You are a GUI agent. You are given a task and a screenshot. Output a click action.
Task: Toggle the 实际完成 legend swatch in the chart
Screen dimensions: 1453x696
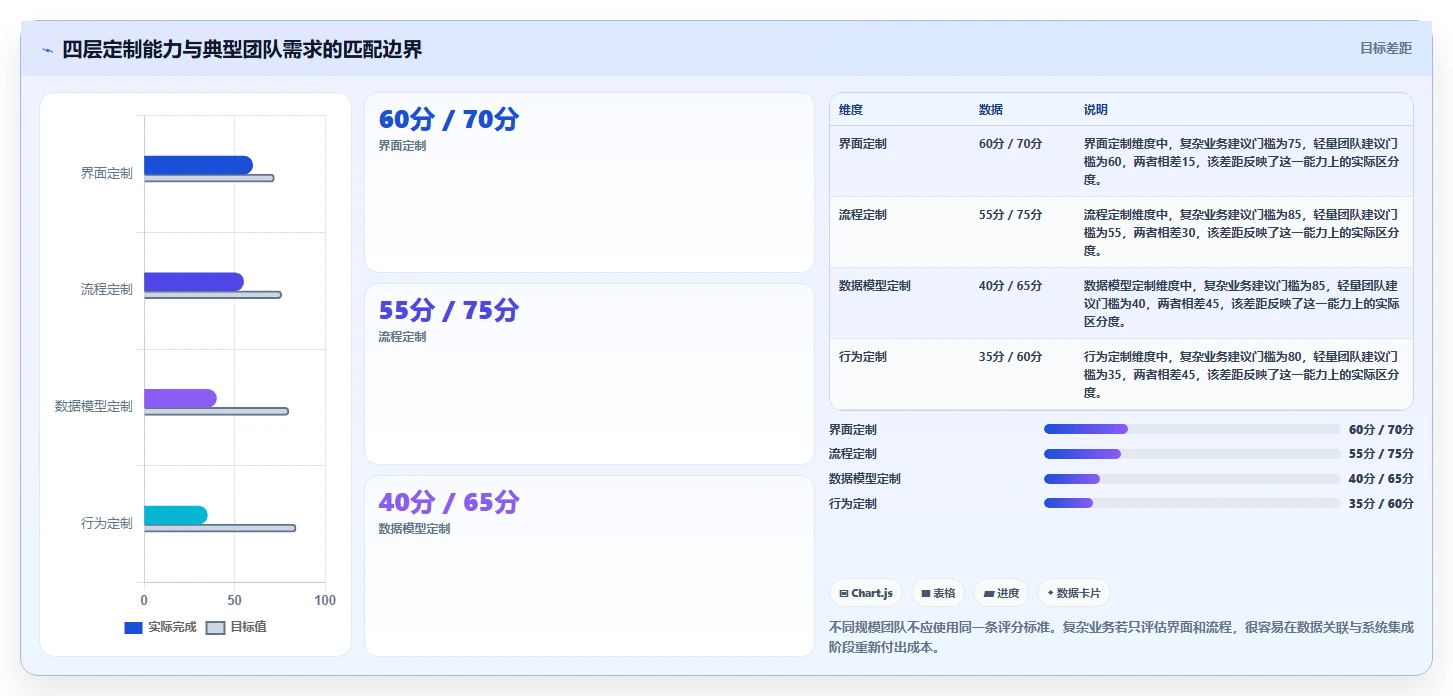[133, 627]
